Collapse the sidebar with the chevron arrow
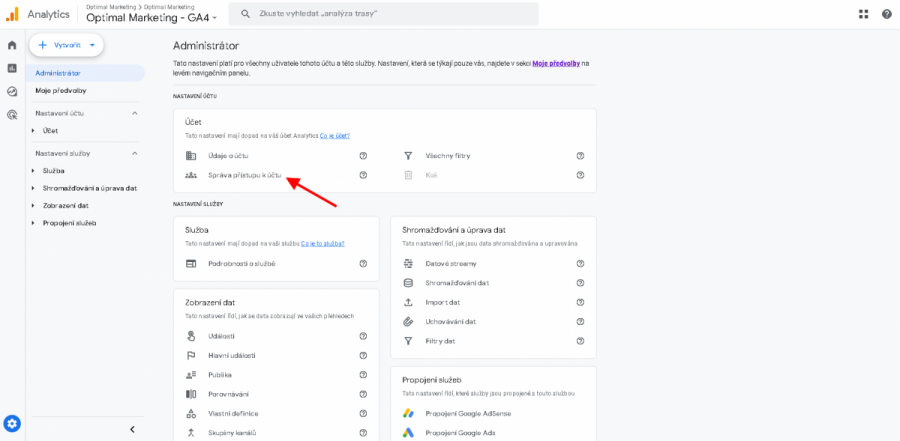This screenshot has width=900, height=441. (x=133, y=429)
